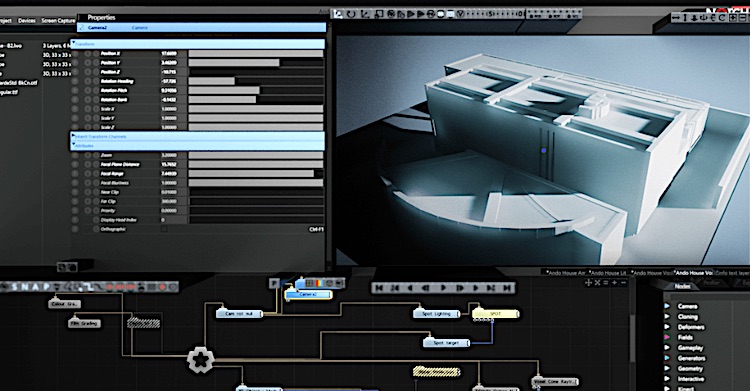Select the Cam rot null node
Viewport: 750px width, 391px height.
click(x=239, y=314)
